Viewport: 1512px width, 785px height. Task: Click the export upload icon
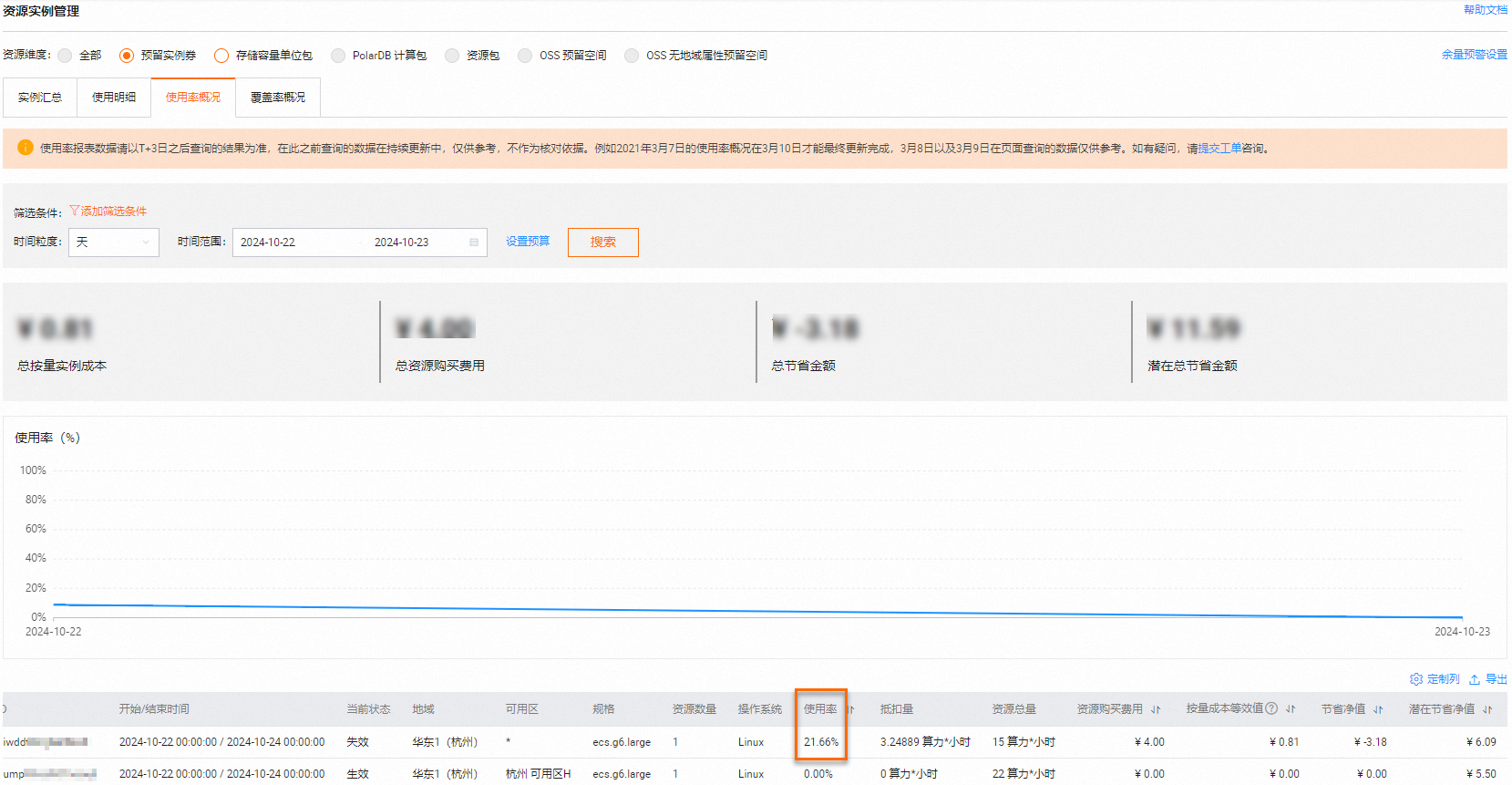click(1475, 679)
